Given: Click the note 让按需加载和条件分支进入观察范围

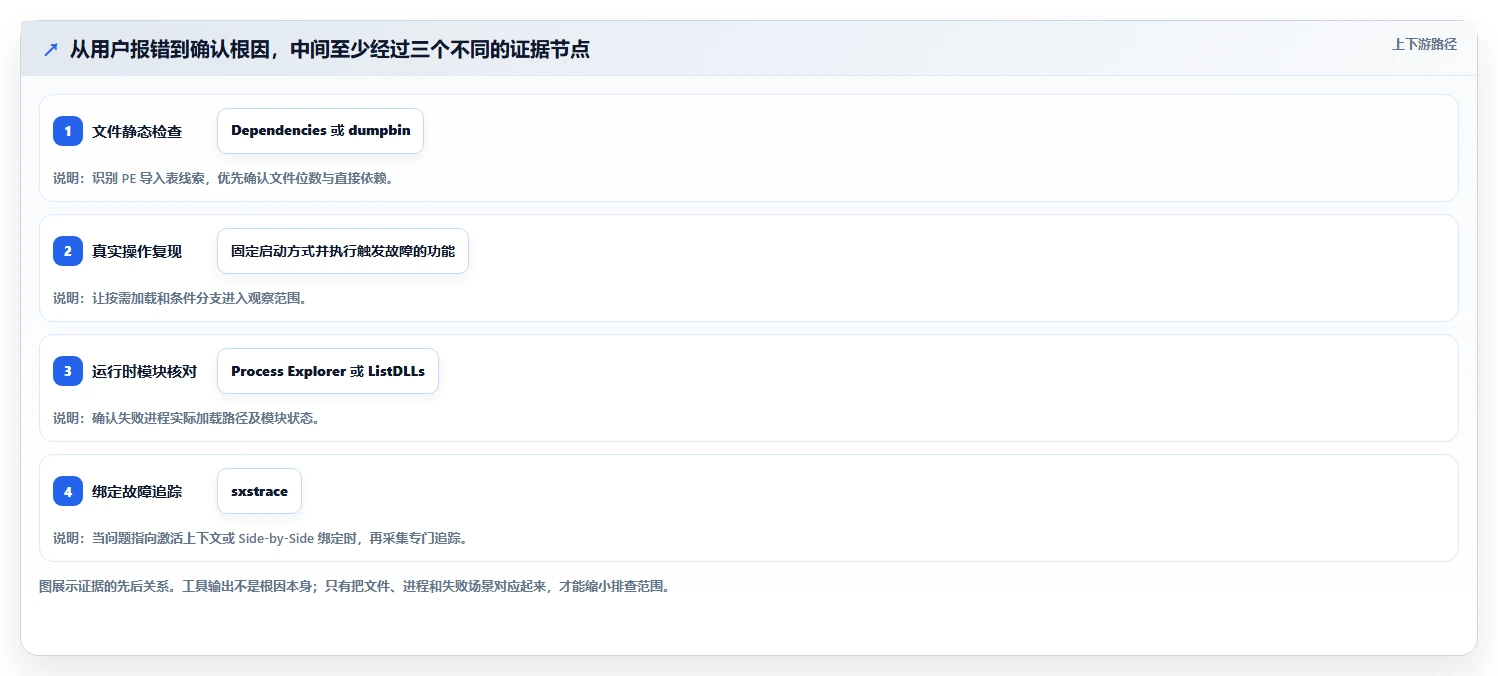Looking at the screenshot, I should click(x=179, y=298).
